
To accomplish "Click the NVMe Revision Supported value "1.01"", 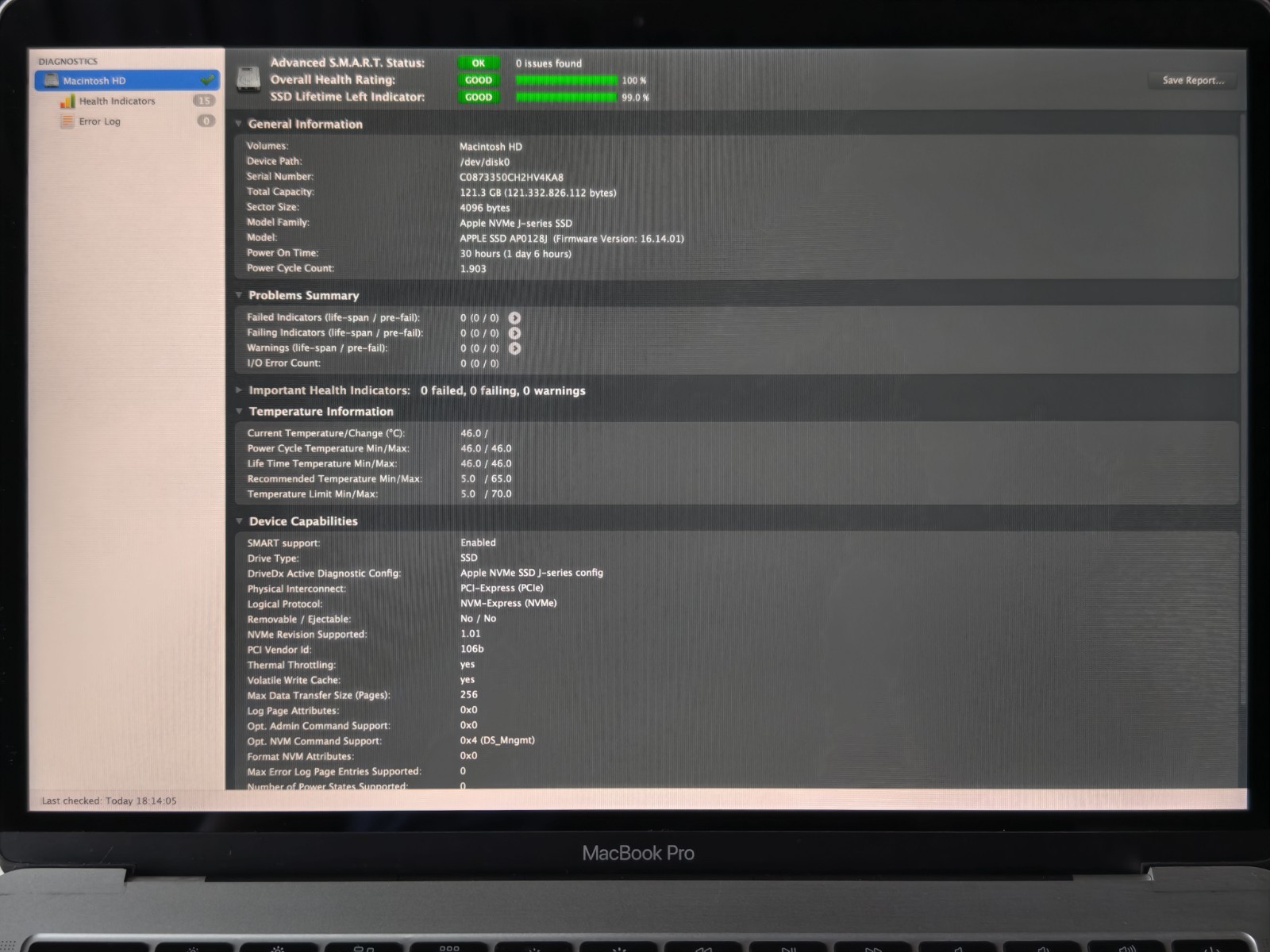I will click(471, 634).
